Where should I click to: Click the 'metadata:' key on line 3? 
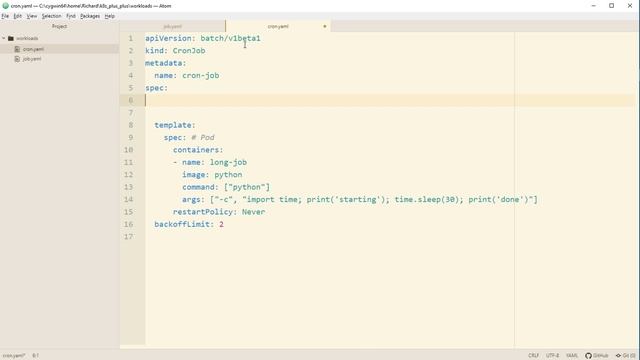tap(166, 63)
